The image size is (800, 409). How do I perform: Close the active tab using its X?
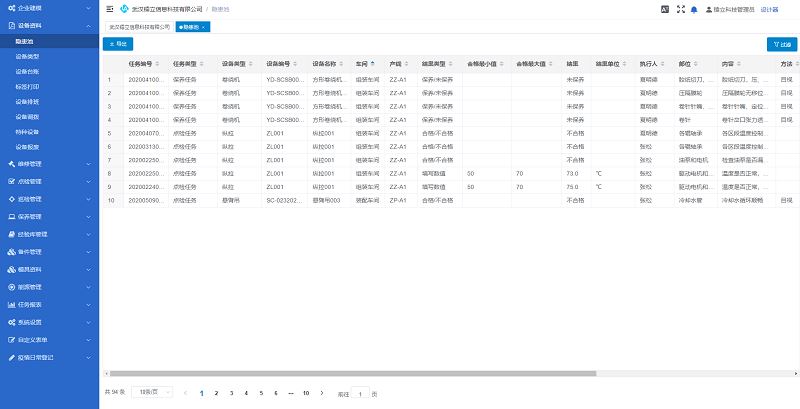(203, 27)
